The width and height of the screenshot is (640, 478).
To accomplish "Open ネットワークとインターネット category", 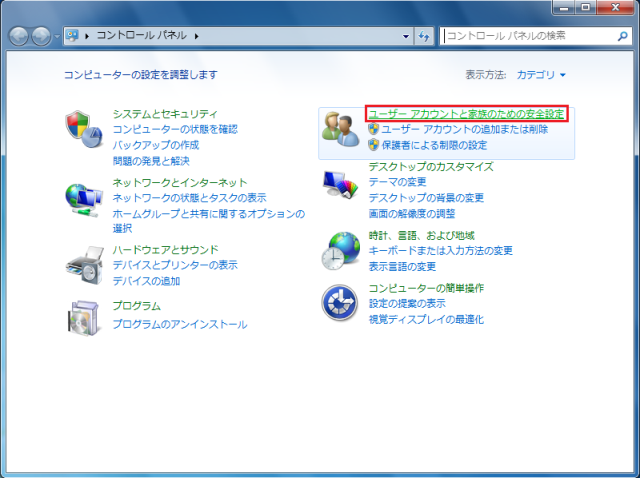I will [180, 182].
